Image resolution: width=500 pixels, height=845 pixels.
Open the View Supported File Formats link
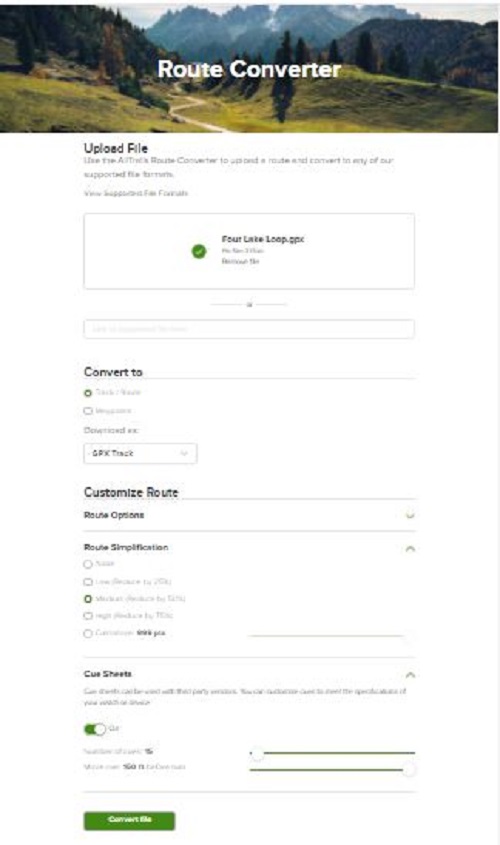(x=136, y=193)
